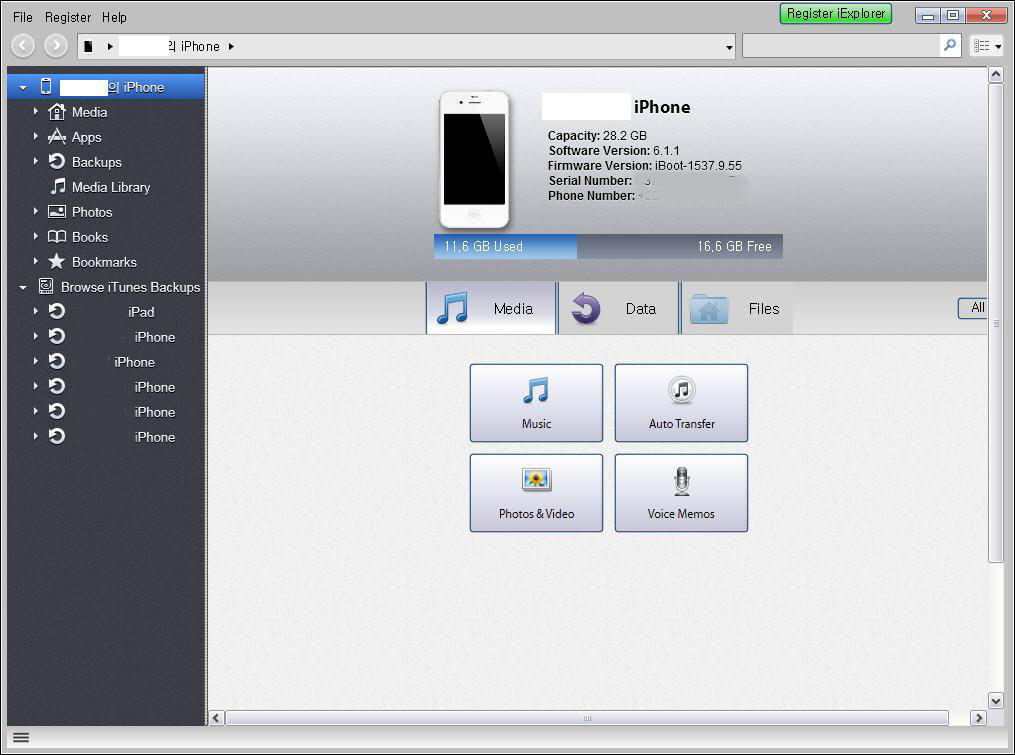Screen dimensions: 1015x755
Task: Expand the Backups tree node
Action: (x=36, y=161)
